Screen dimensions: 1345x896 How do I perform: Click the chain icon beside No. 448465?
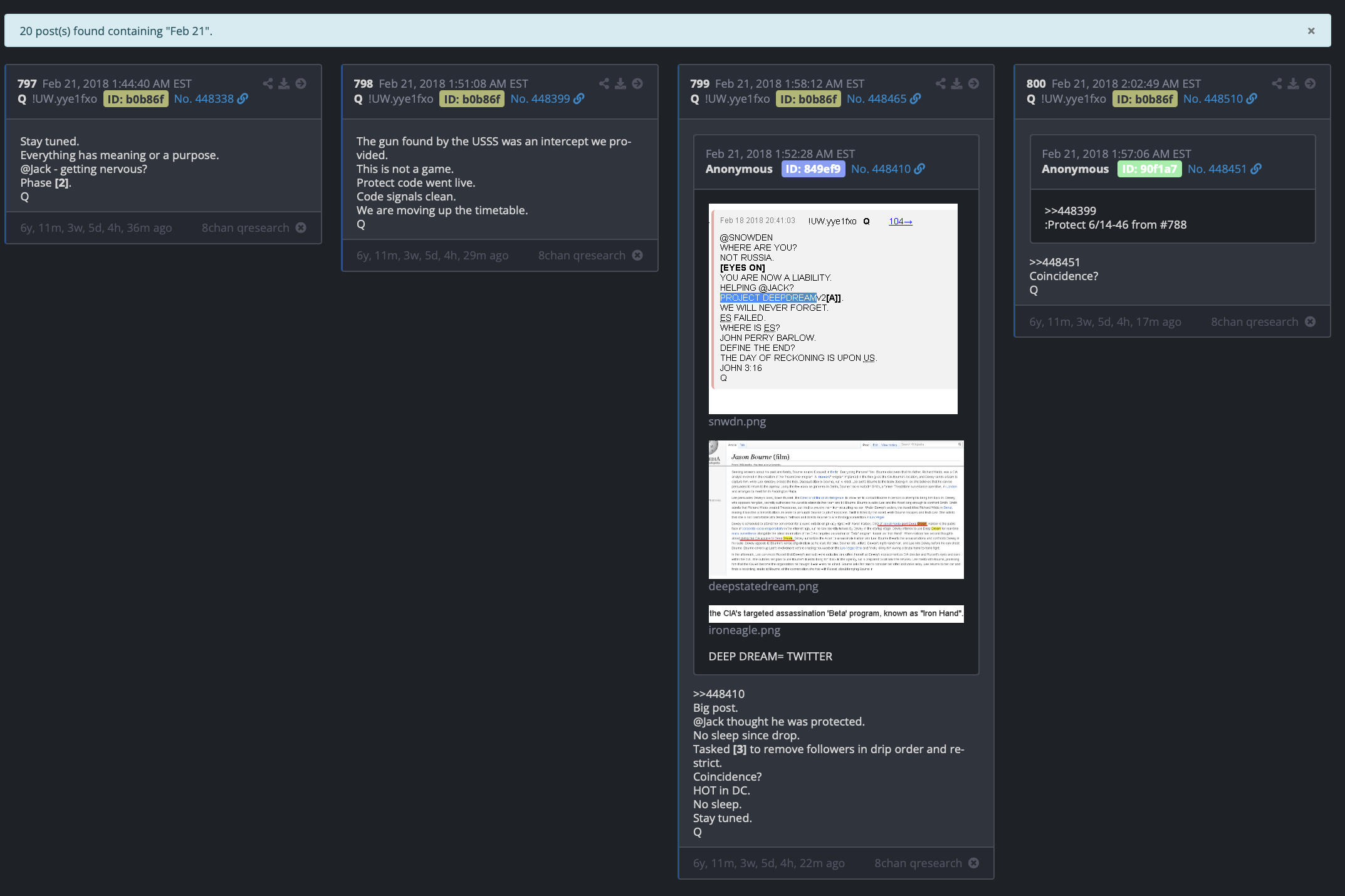pyautogui.click(x=916, y=99)
